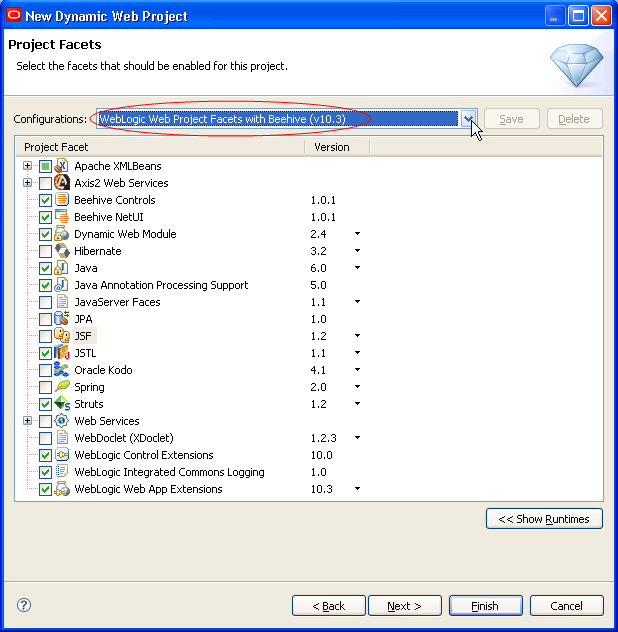Tick the JSF checkbox

pos(45,336)
